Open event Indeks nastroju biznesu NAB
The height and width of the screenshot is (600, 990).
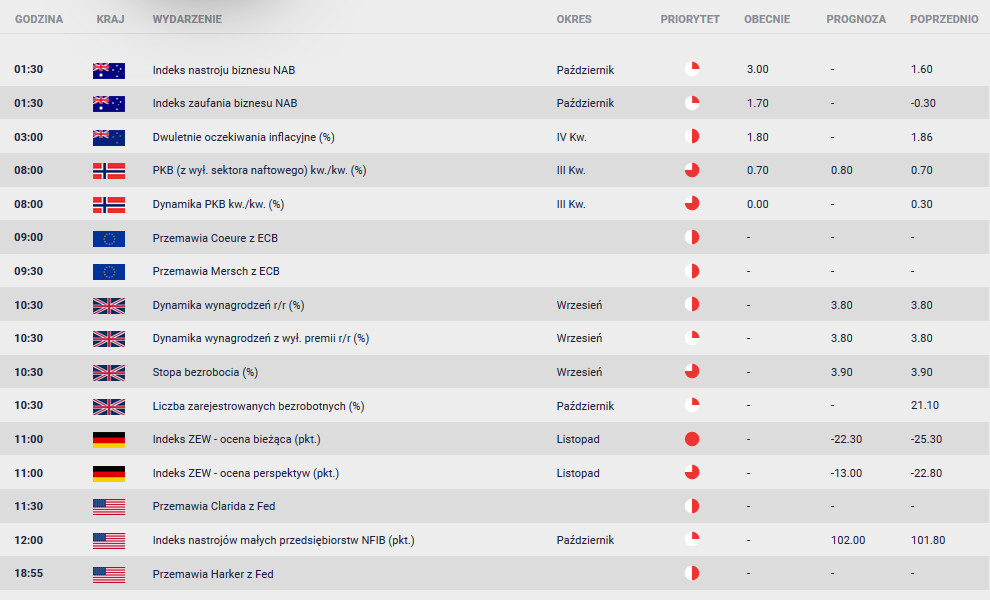coord(224,70)
